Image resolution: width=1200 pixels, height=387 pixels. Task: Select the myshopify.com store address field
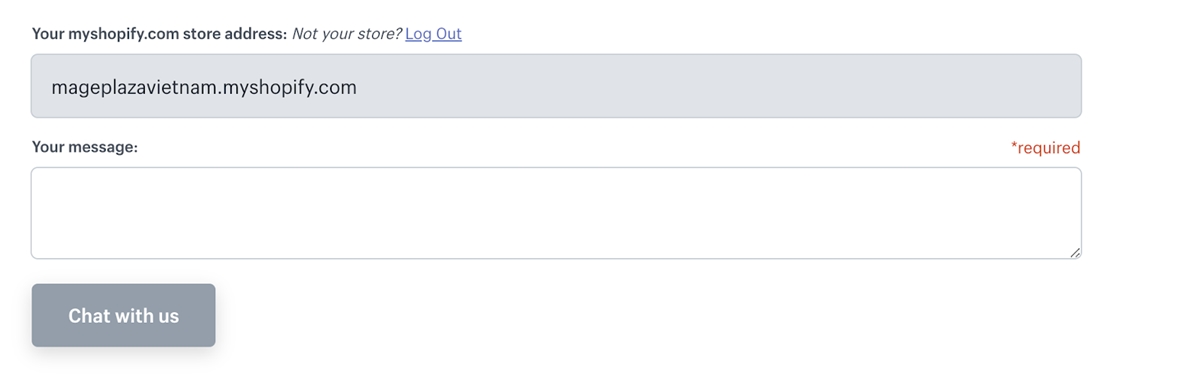[556, 86]
